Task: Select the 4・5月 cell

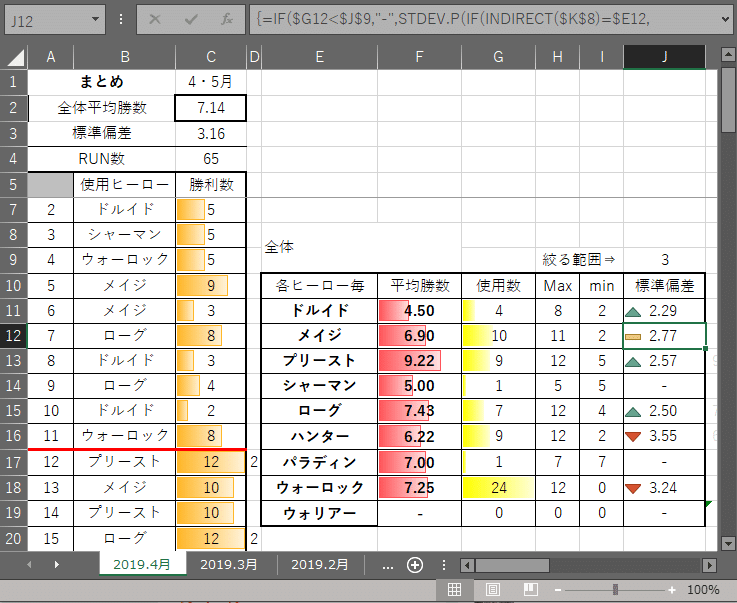Action: click(x=211, y=82)
